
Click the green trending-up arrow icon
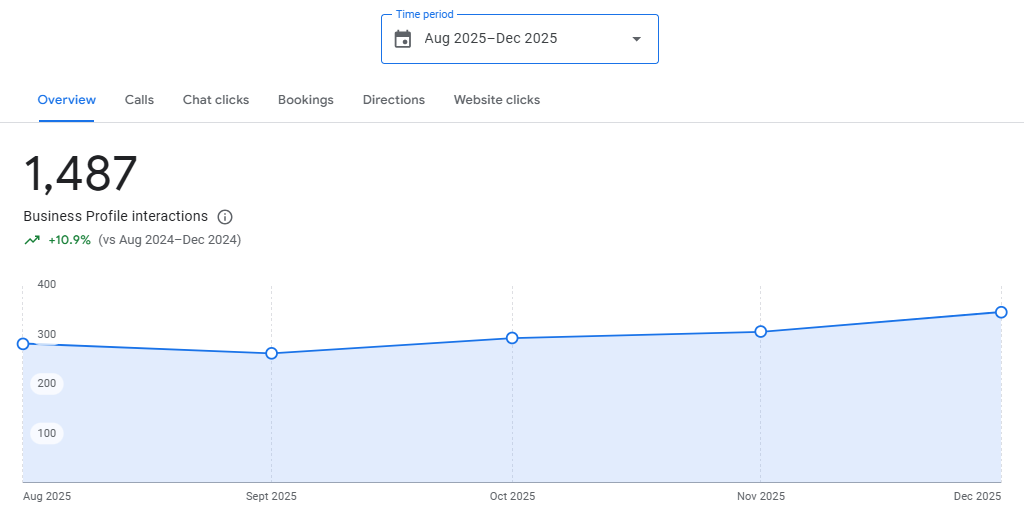click(x=32, y=240)
